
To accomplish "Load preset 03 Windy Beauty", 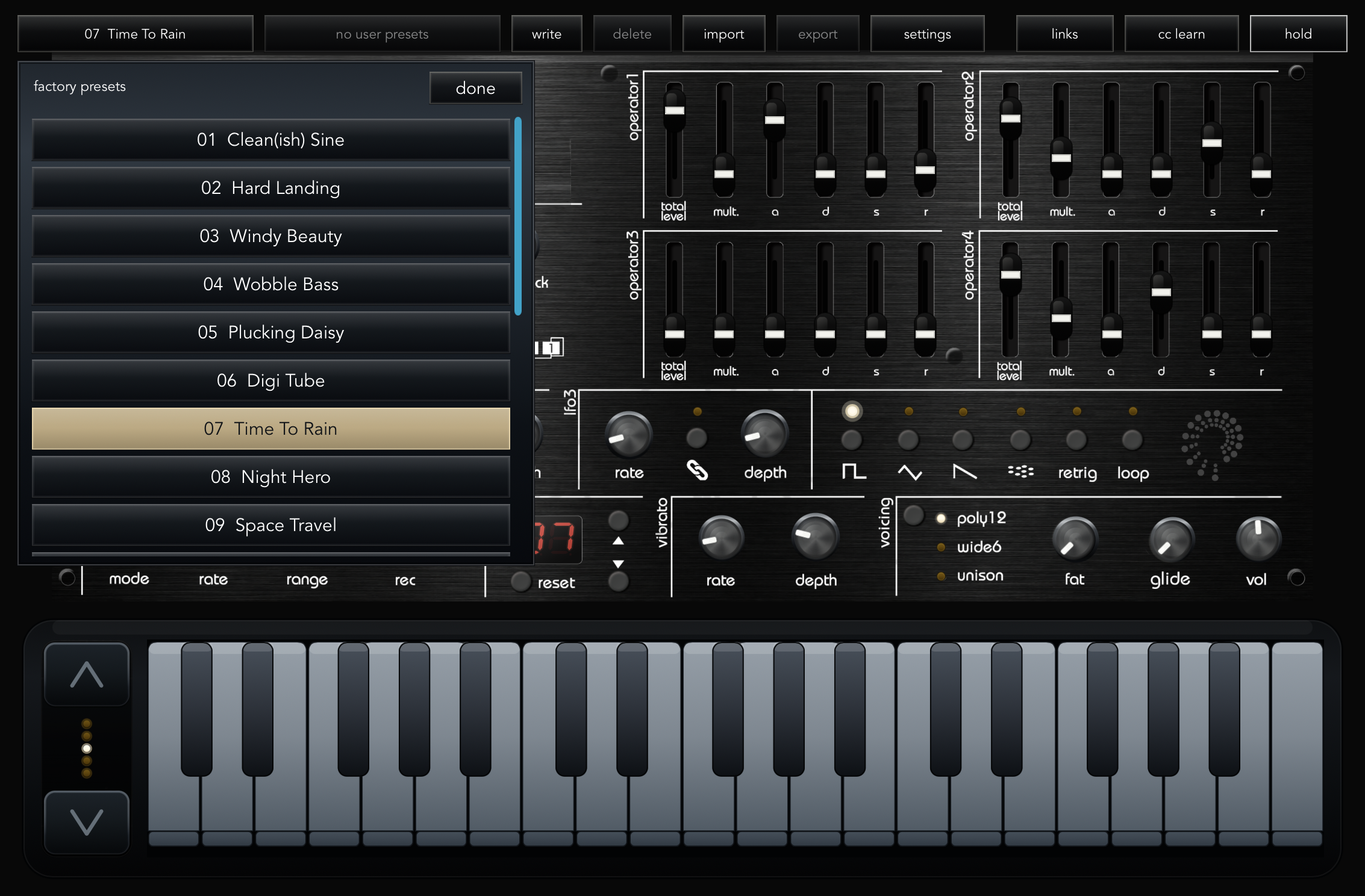I will 271,236.
